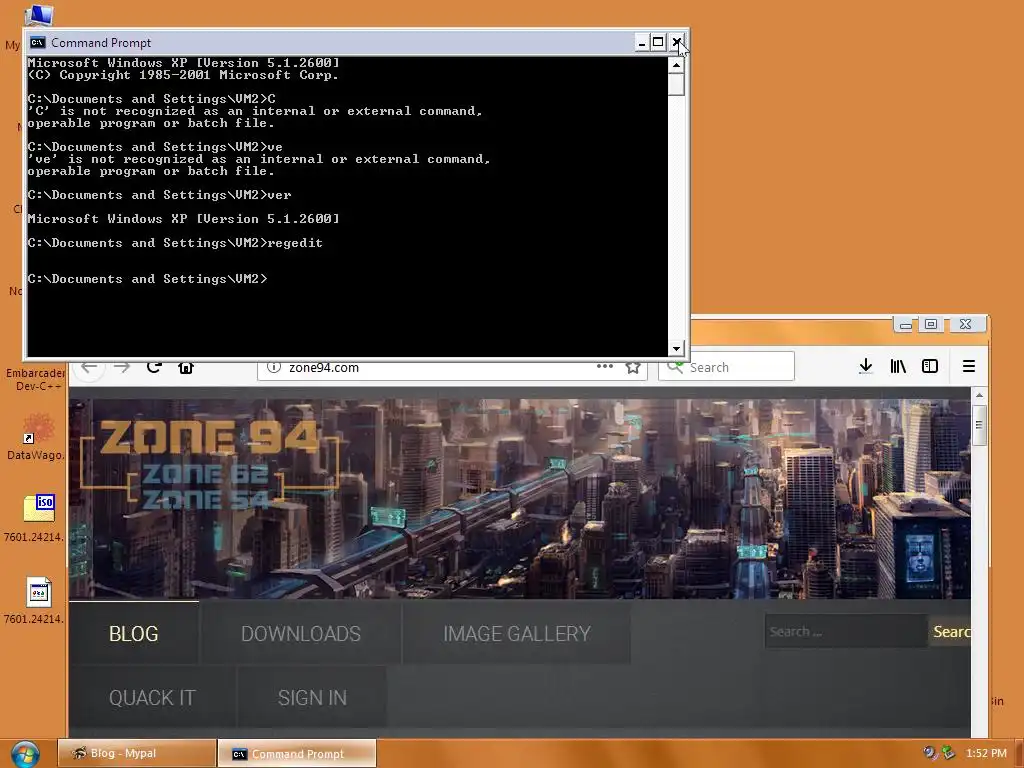Close the Mypal browser window
The height and width of the screenshot is (768, 1024).
(966, 324)
